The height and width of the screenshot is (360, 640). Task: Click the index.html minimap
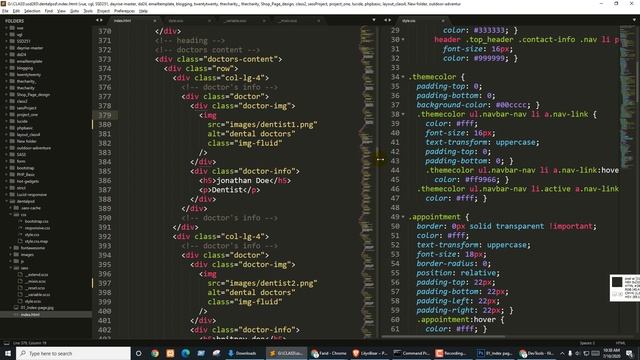[x=368, y=182]
